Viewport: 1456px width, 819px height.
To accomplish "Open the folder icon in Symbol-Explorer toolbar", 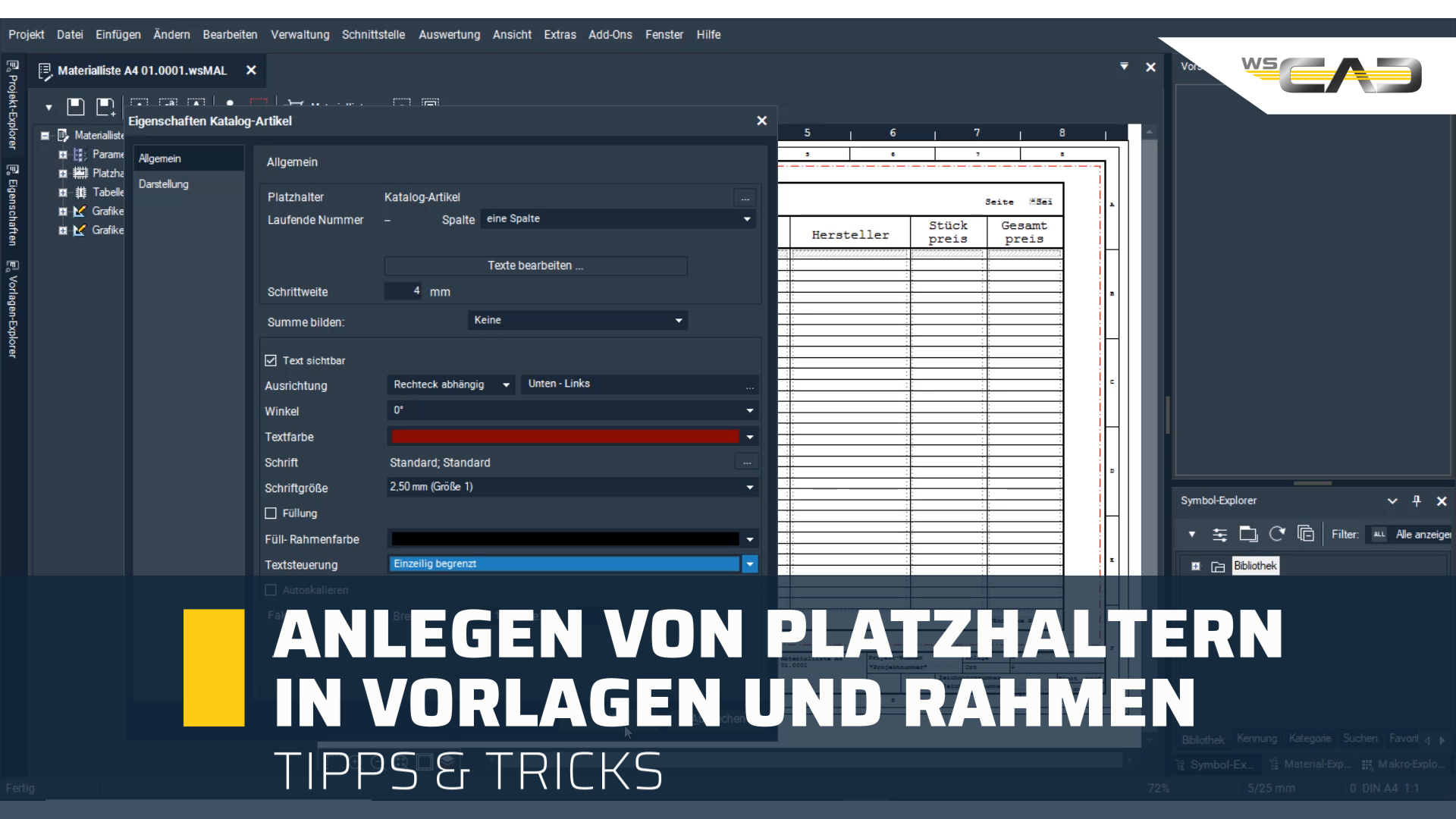I will 1247,534.
